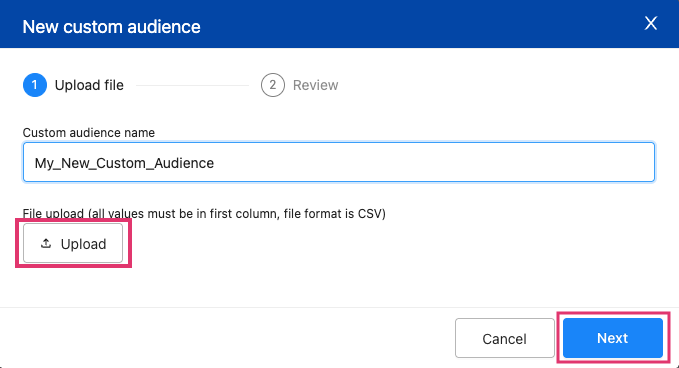Focus the Custom audience name field

(339, 162)
